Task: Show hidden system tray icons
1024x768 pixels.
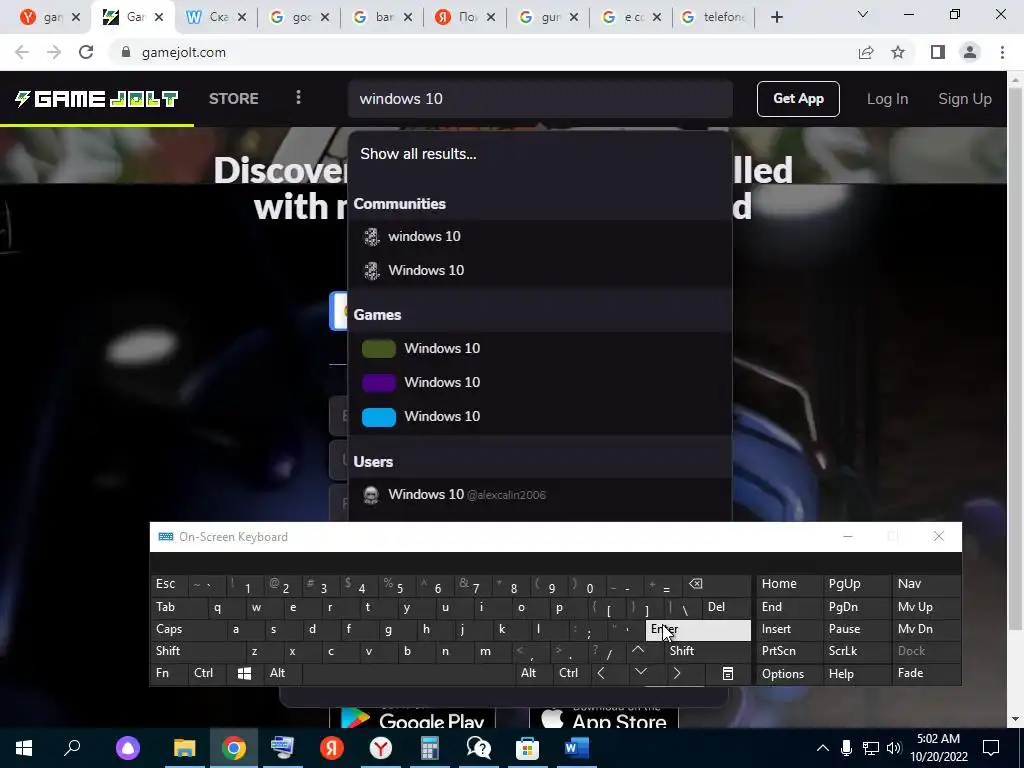Action: coord(823,748)
